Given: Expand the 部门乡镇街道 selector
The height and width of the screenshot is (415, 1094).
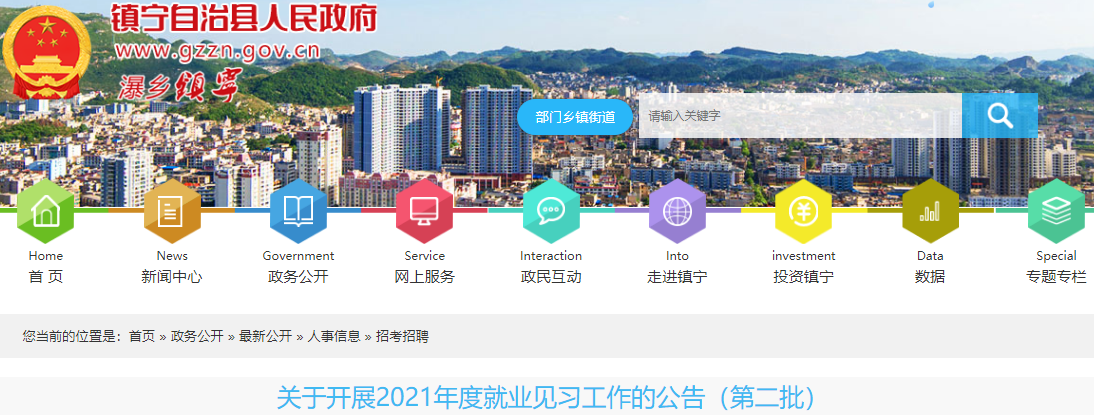Looking at the screenshot, I should pos(575,117).
